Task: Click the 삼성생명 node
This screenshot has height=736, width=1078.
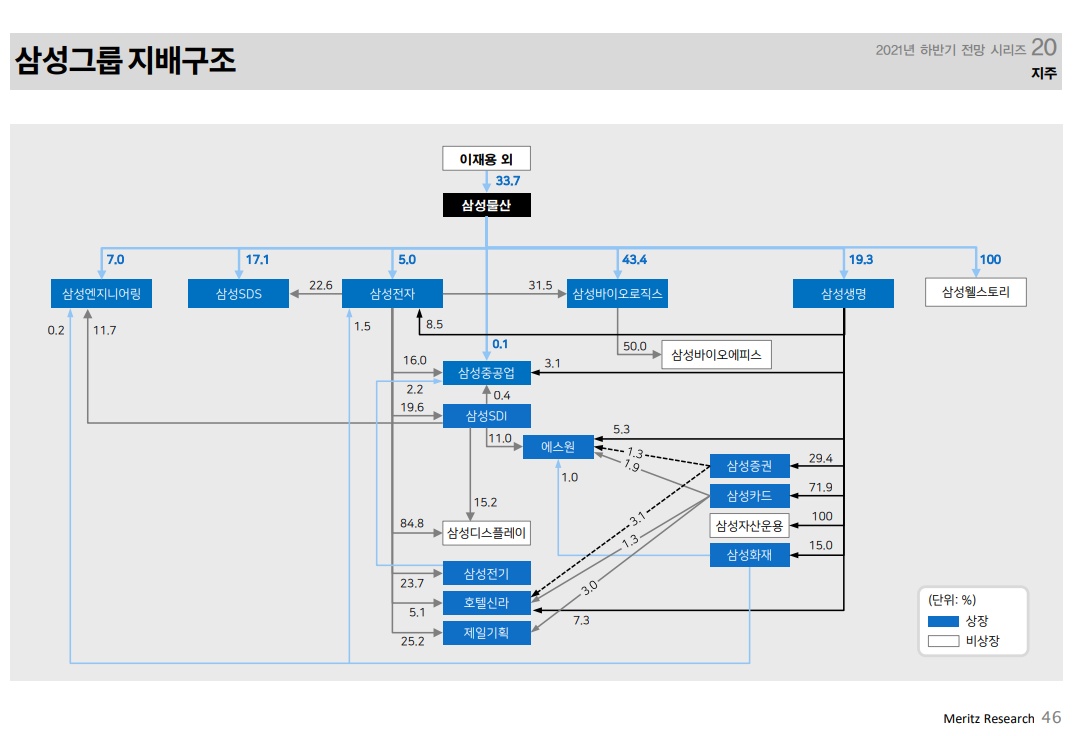Action: [844, 293]
